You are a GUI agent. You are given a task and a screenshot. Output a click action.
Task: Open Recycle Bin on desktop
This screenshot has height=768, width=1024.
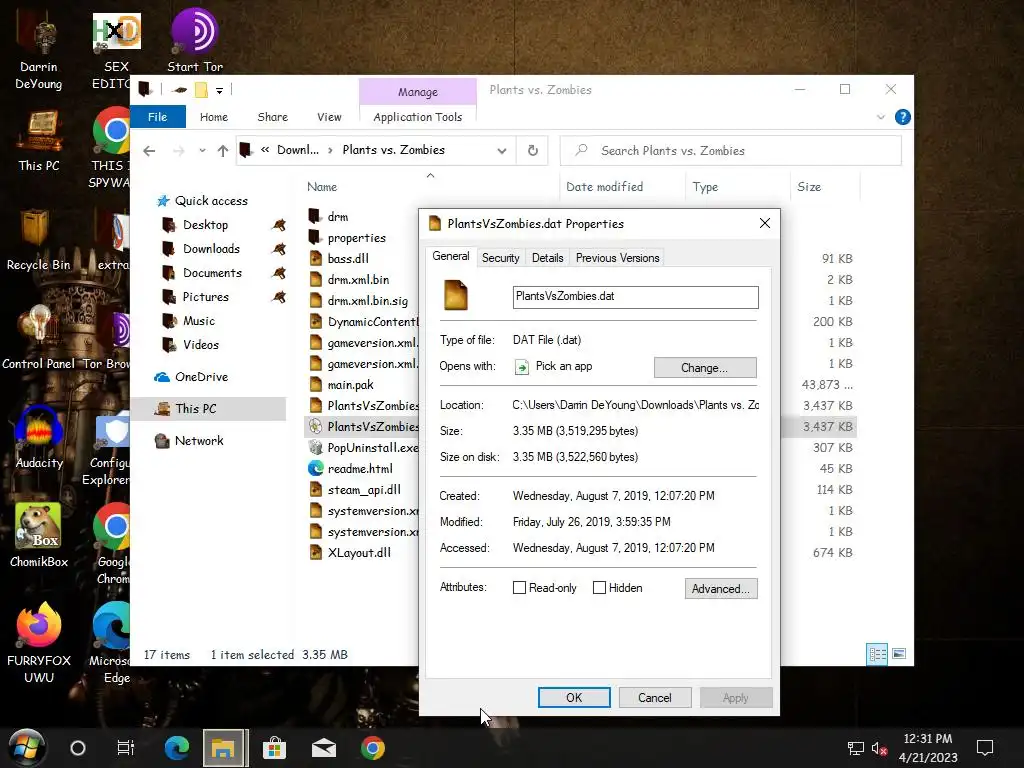click(38, 239)
